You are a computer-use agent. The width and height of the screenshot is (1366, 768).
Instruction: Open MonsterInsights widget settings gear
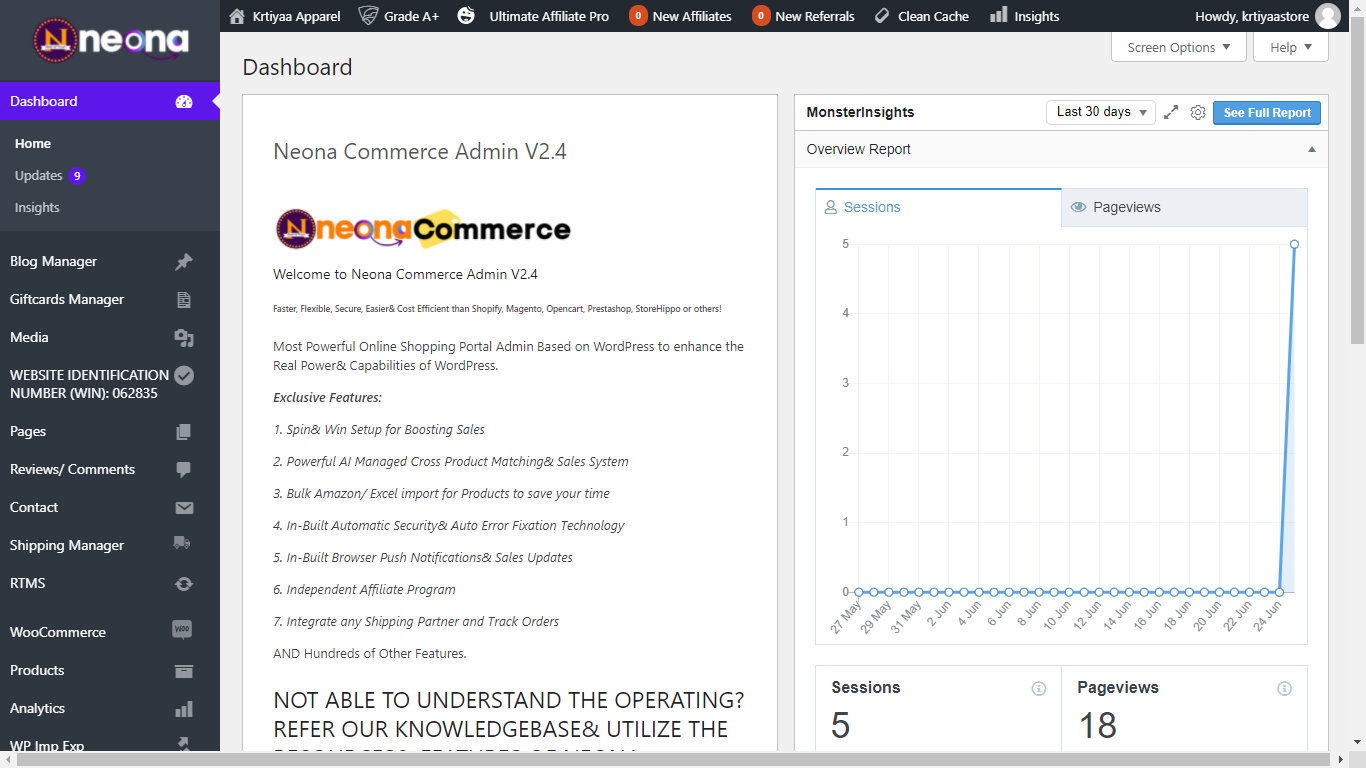(1198, 113)
